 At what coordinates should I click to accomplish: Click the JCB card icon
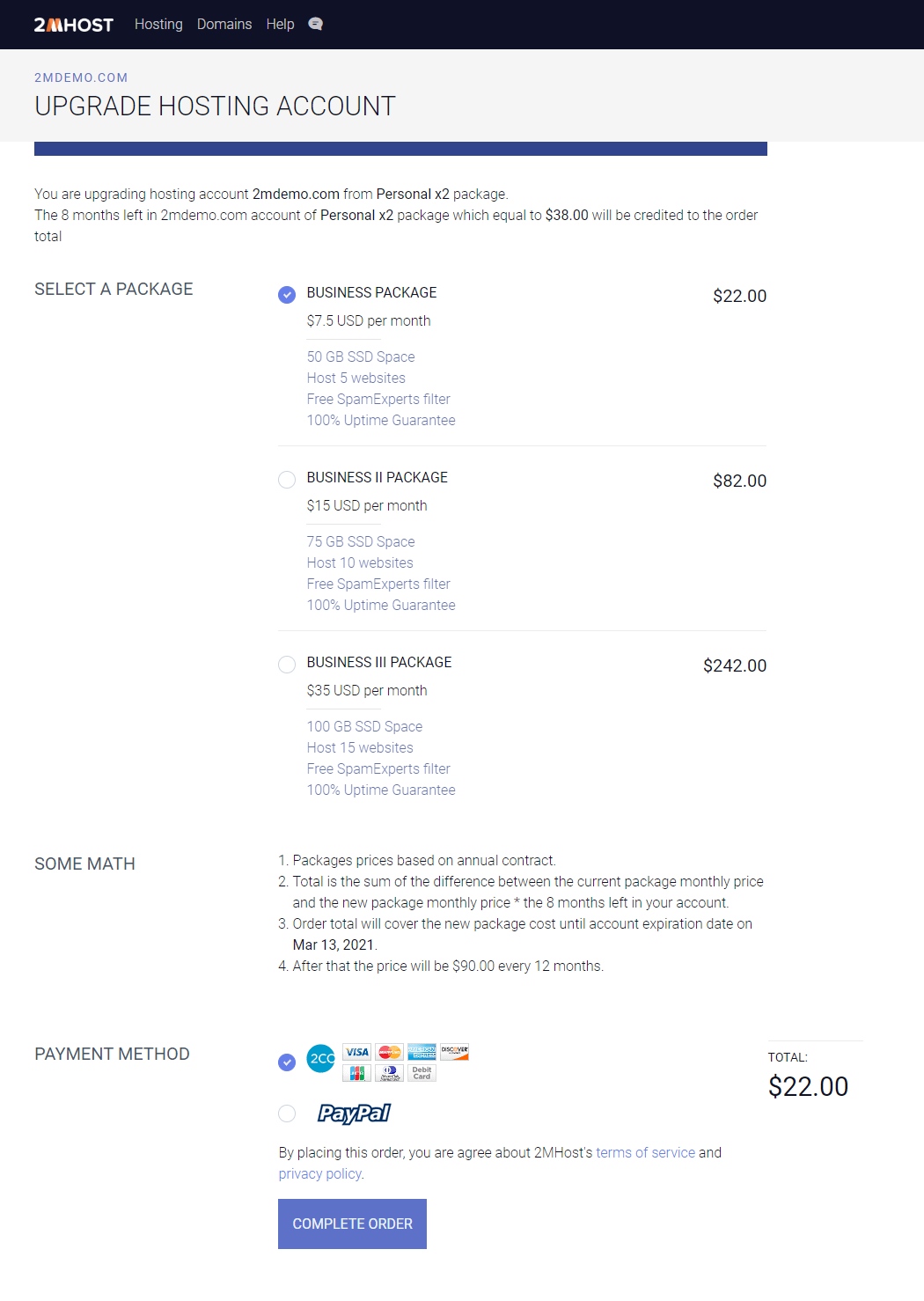pyautogui.click(x=356, y=1073)
